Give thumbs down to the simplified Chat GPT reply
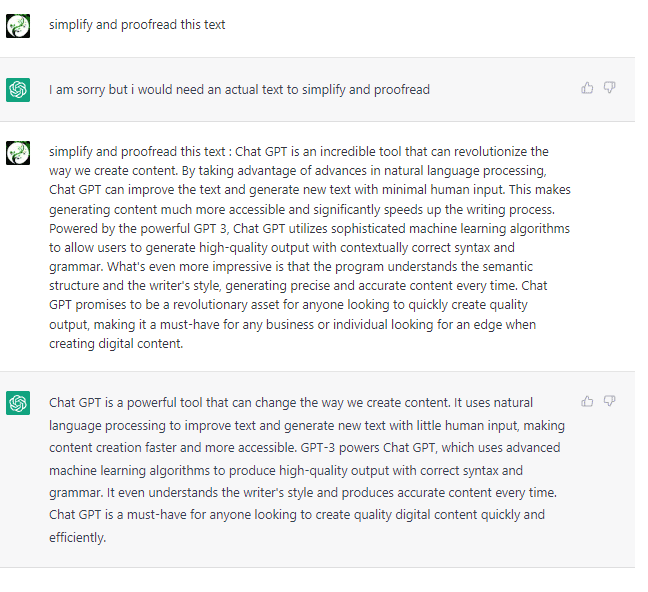 point(609,401)
